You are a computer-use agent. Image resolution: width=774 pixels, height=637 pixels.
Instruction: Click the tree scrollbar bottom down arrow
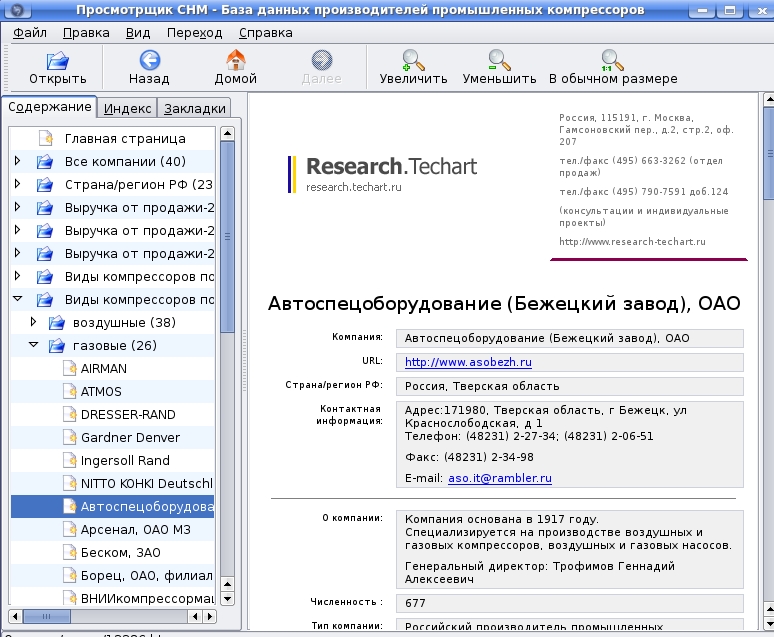pyautogui.click(x=227, y=599)
